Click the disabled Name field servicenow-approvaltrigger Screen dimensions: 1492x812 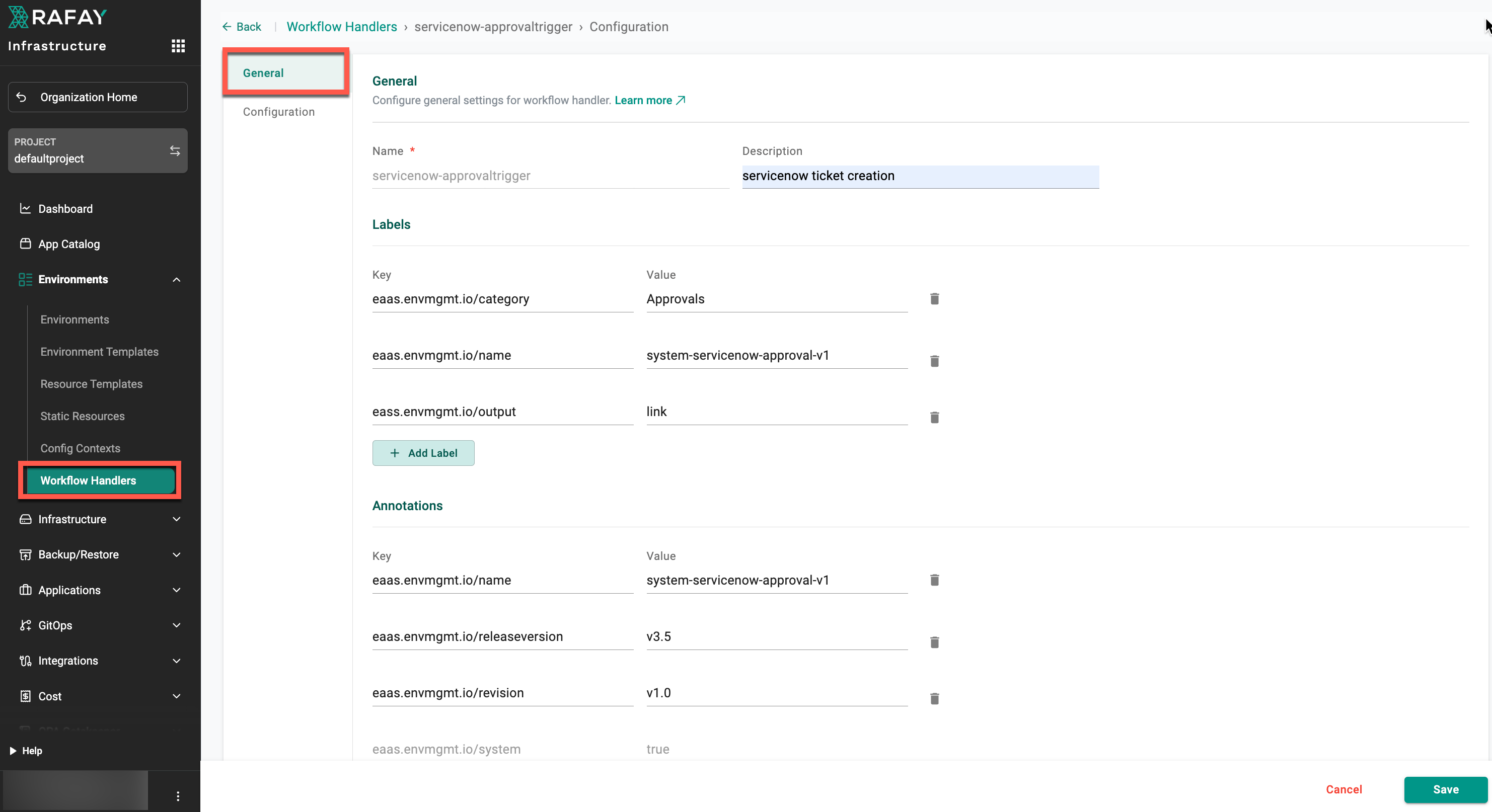551,176
